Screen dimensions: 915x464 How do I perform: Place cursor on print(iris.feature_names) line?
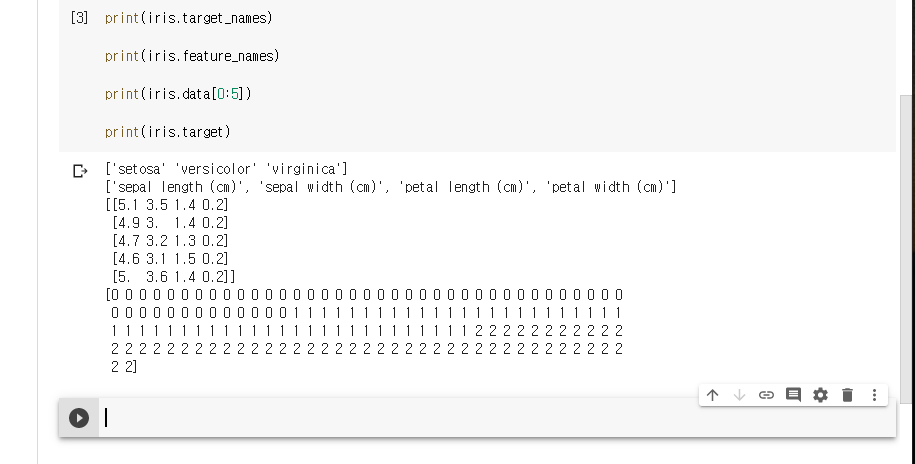(192, 56)
